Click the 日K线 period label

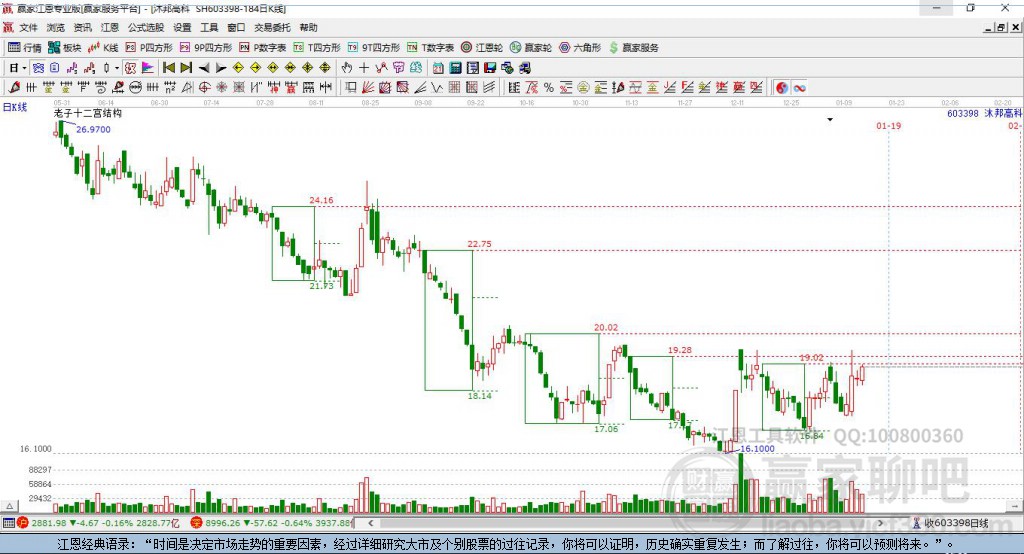(15, 107)
